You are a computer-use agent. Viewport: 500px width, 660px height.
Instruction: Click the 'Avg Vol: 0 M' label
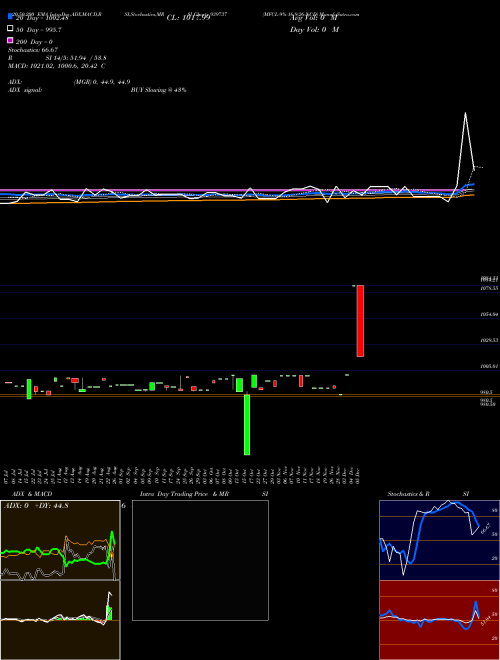(314, 18)
